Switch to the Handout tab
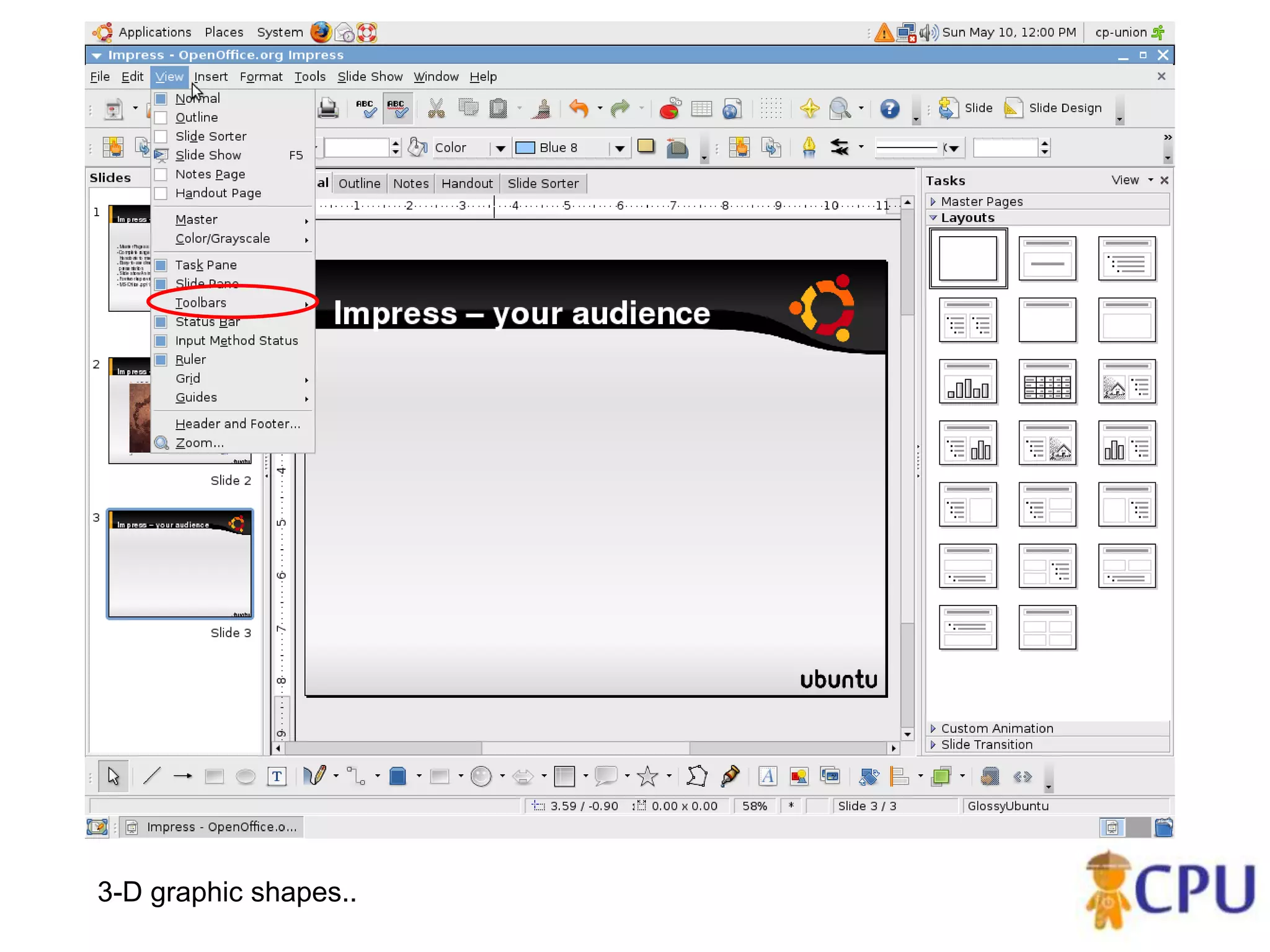 click(x=467, y=183)
